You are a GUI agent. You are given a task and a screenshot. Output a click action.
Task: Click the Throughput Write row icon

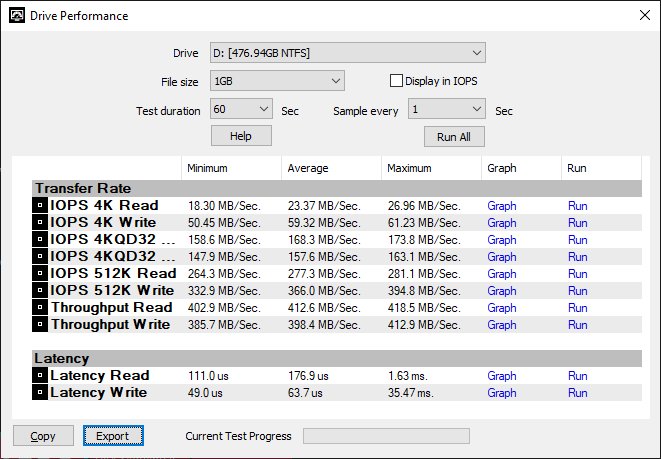pos(40,324)
